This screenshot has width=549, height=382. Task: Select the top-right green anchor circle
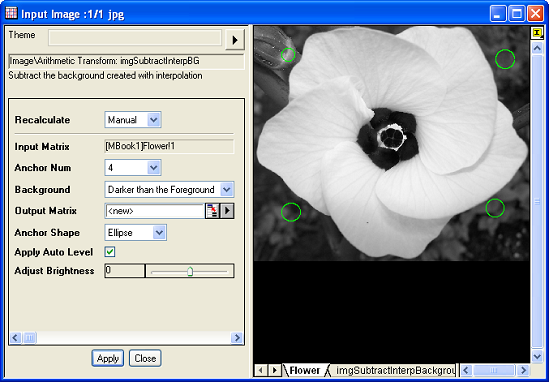click(505, 59)
